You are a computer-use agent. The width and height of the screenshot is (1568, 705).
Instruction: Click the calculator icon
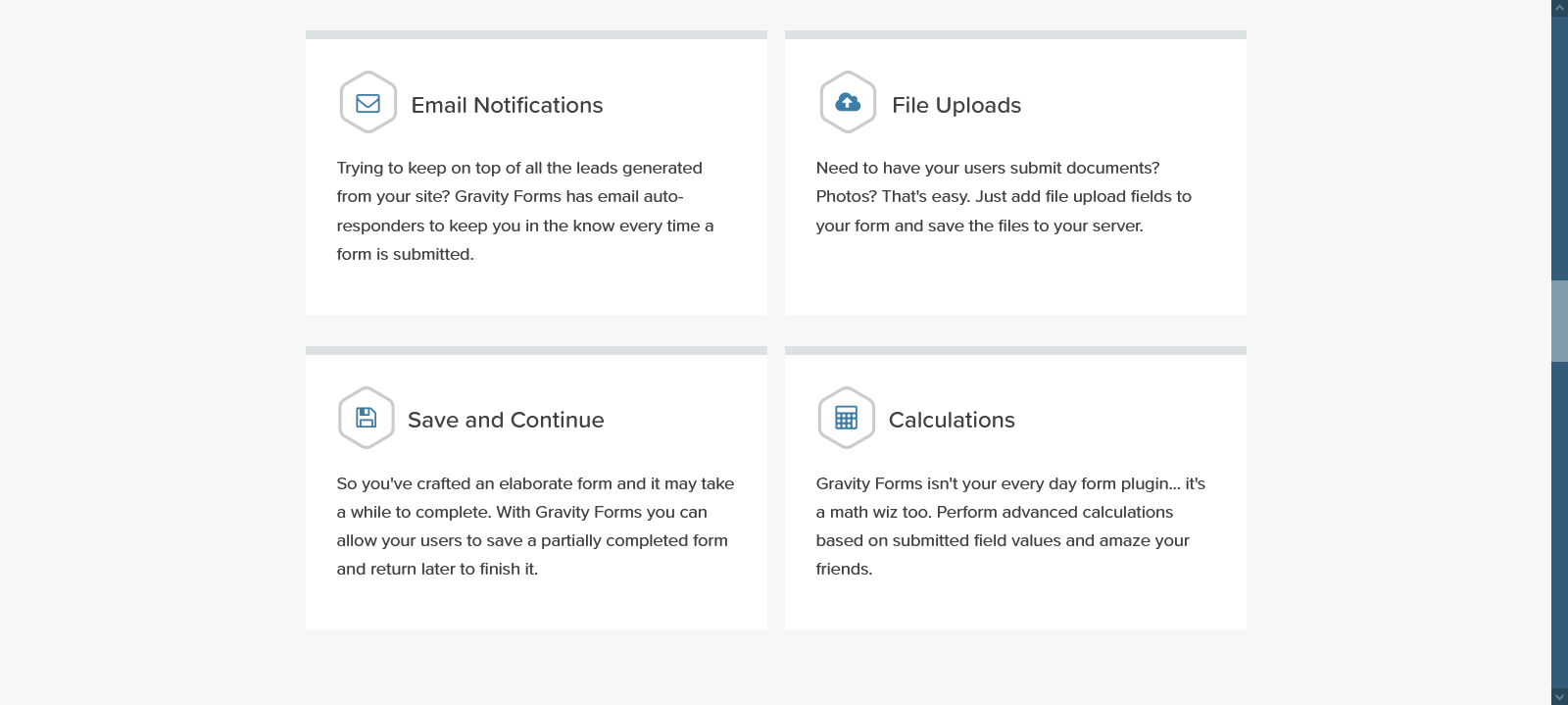846,418
